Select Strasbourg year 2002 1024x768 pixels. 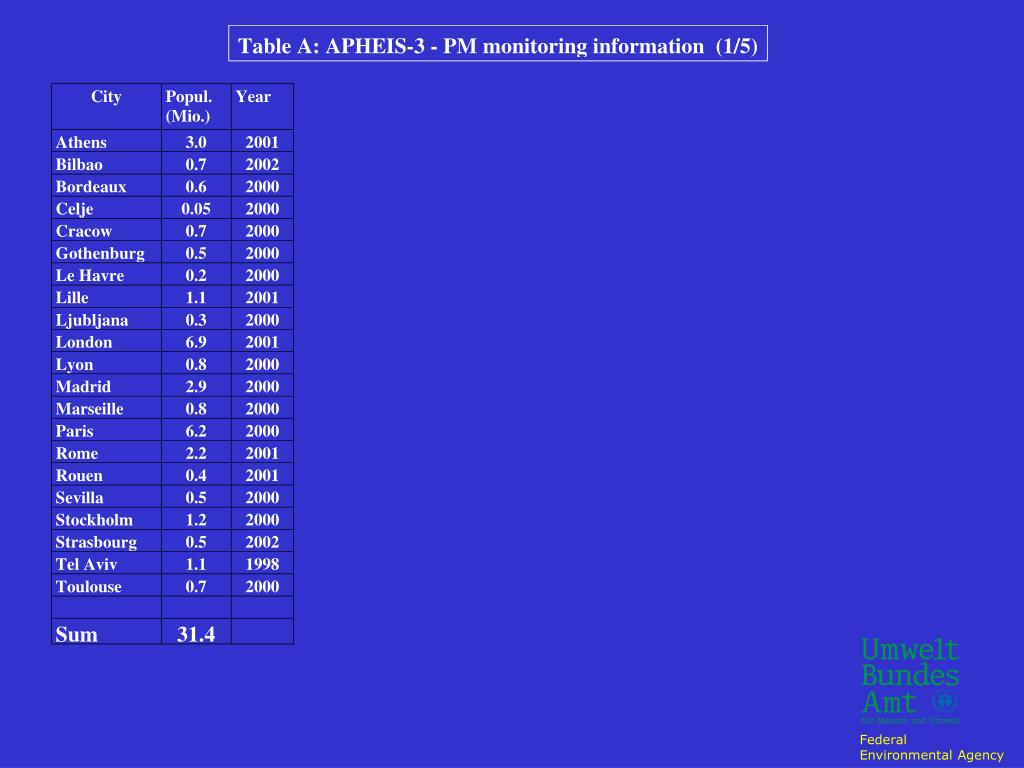point(262,541)
